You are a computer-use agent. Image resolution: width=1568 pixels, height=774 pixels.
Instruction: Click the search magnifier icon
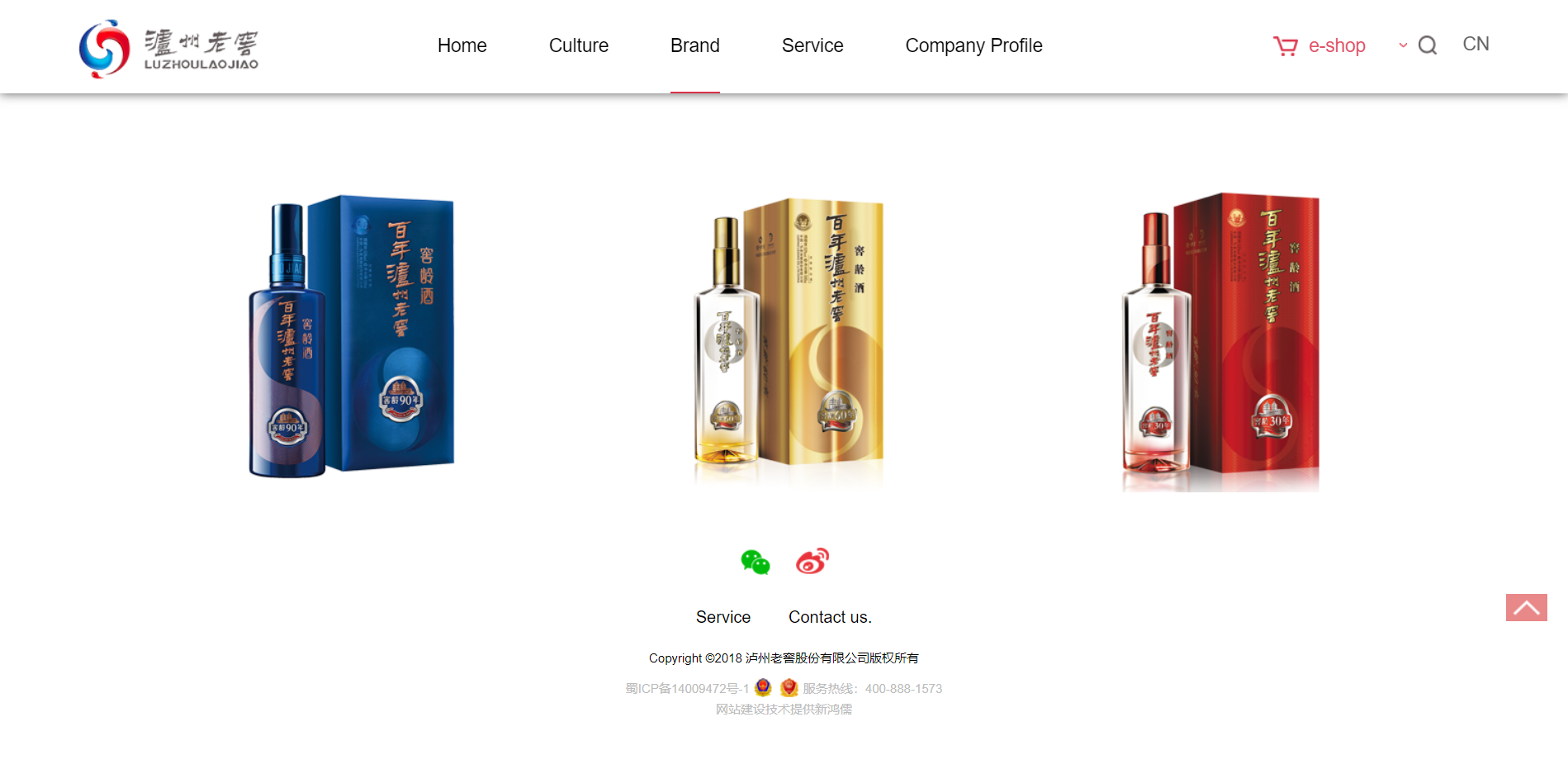(x=1428, y=45)
